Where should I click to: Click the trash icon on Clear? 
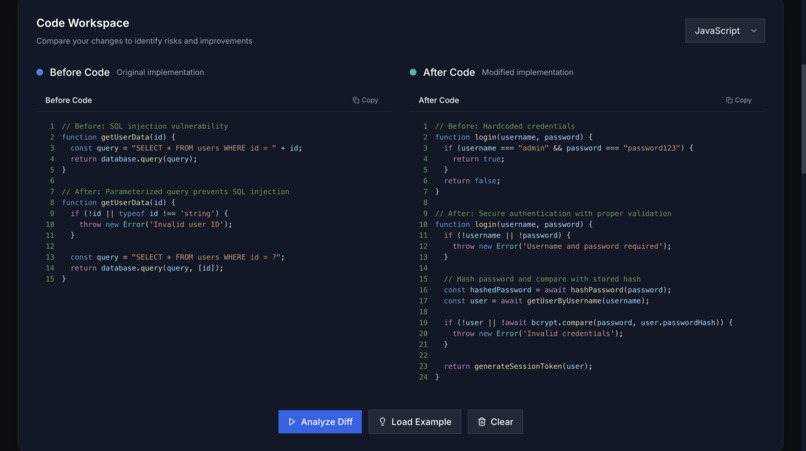[482, 422]
